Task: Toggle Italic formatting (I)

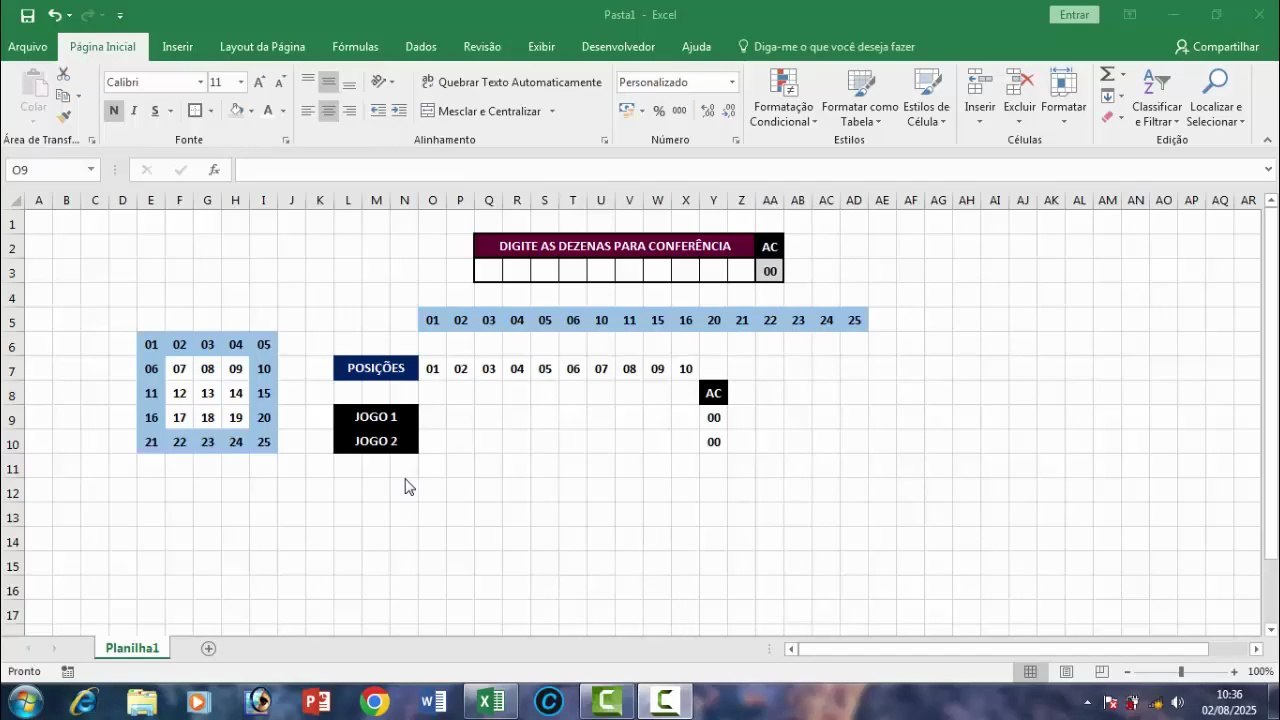Action: pyautogui.click(x=133, y=111)
